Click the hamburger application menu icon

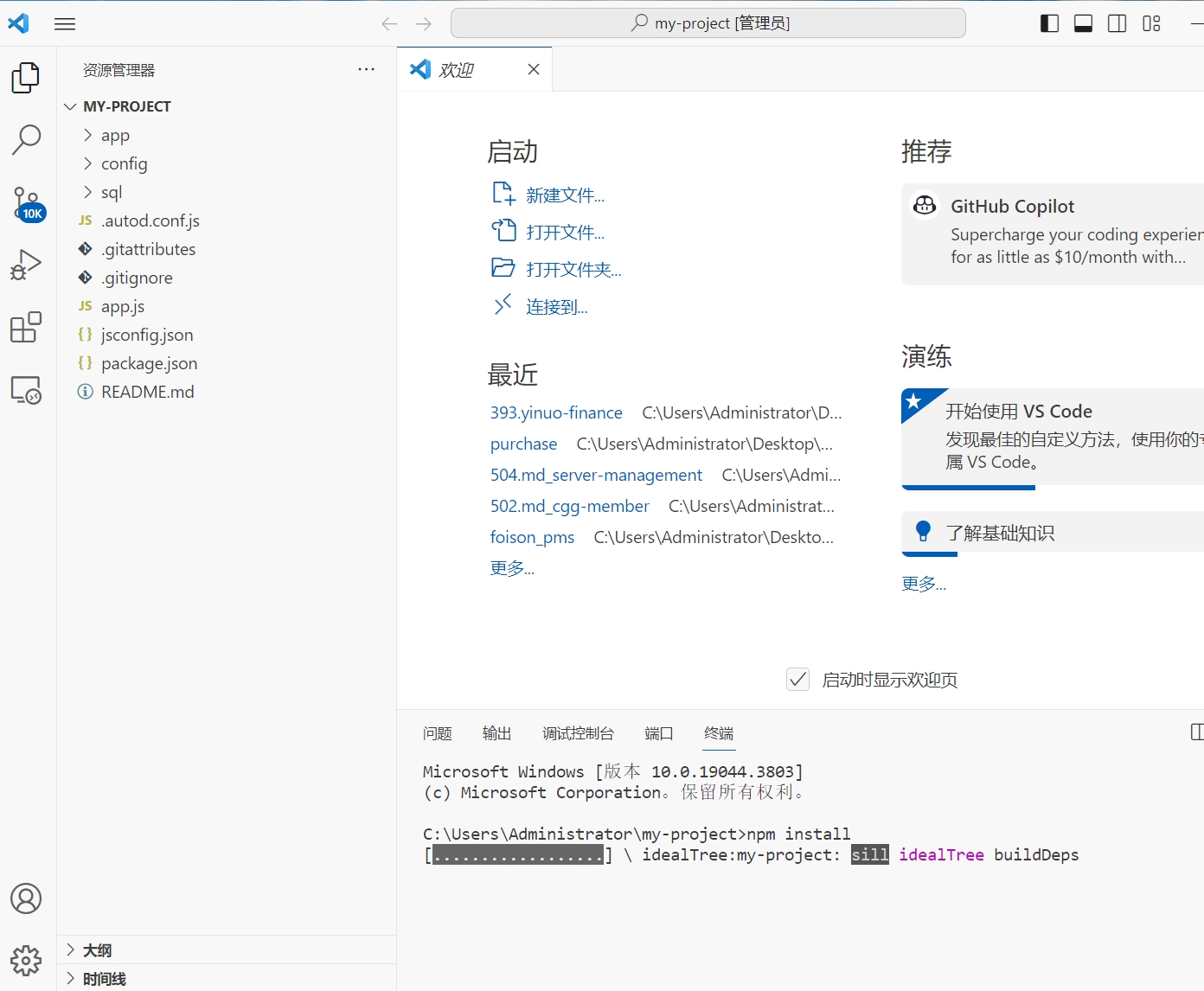65,23
